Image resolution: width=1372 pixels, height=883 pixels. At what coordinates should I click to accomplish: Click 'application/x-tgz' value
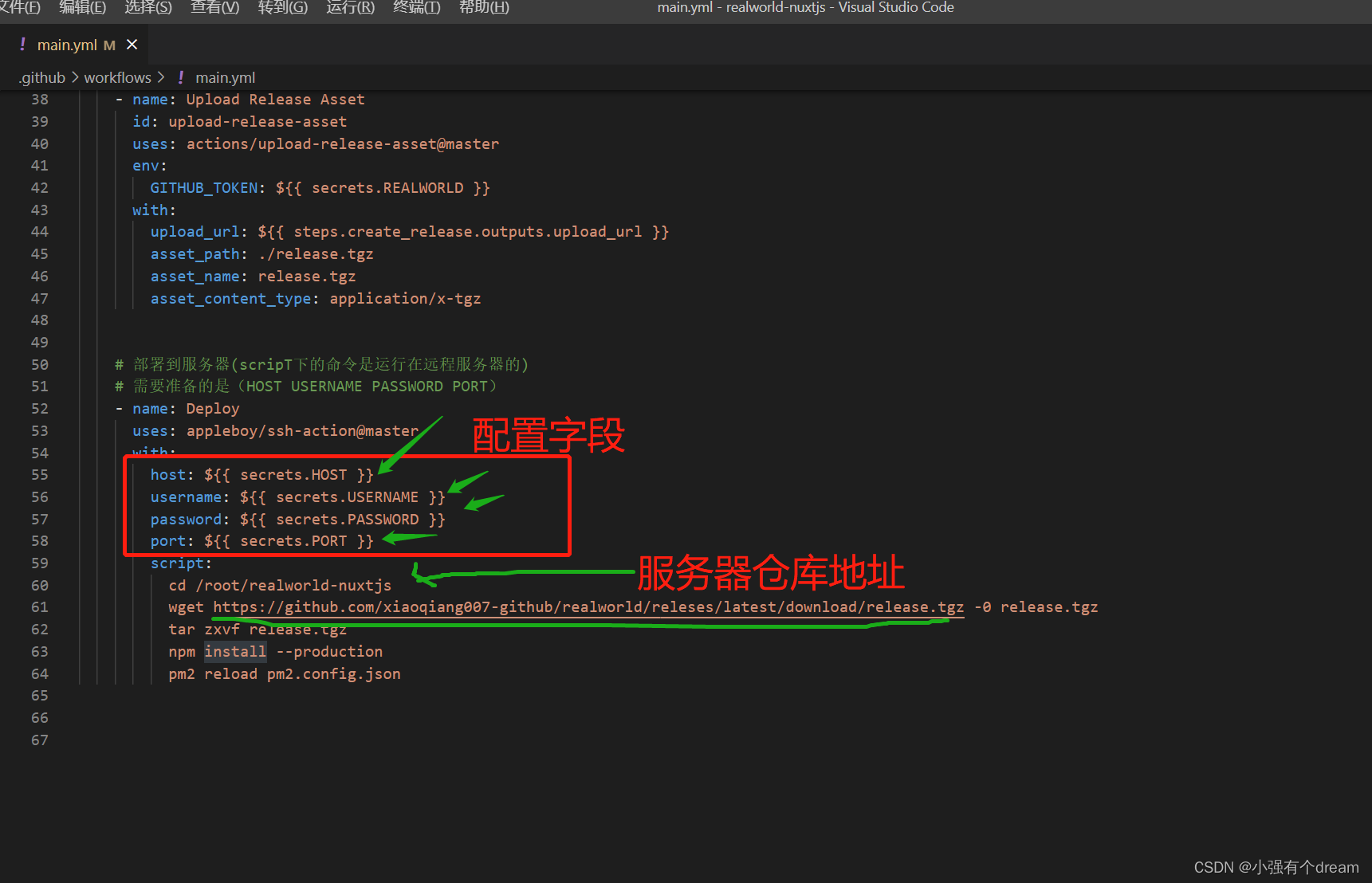click(x=405, y=299)
